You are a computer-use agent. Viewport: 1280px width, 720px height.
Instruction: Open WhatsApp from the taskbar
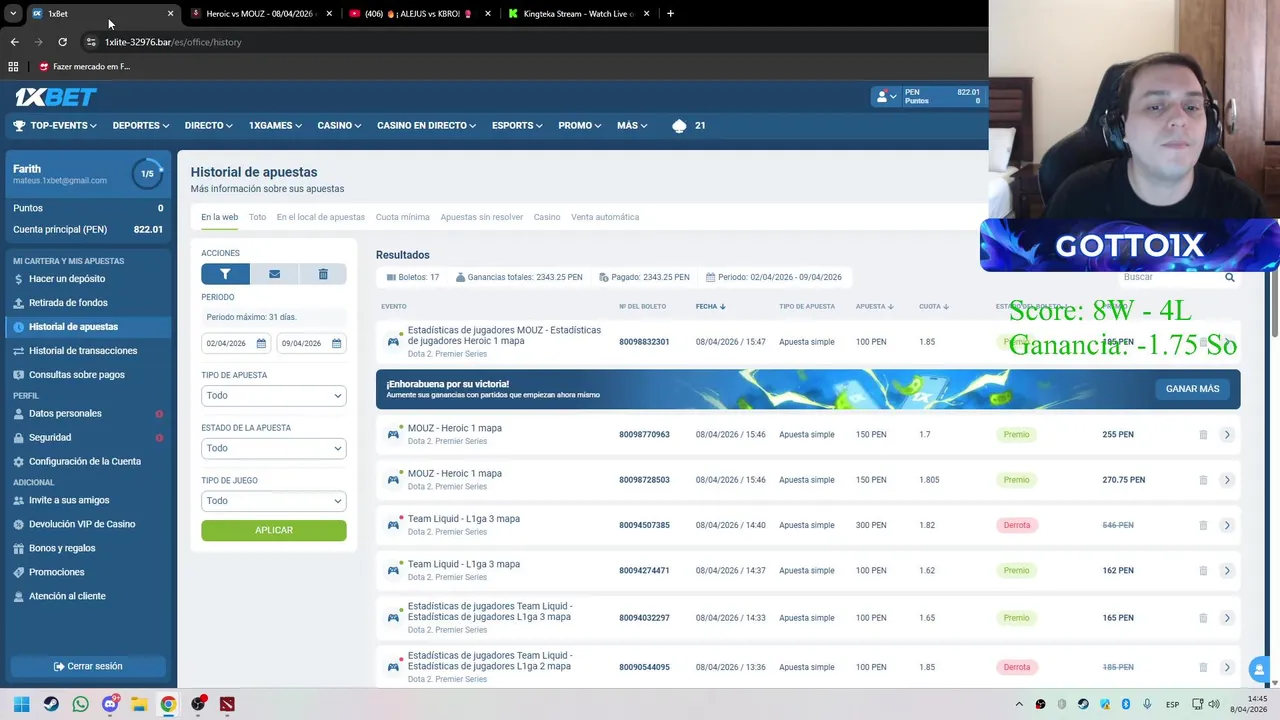[80, 704]
